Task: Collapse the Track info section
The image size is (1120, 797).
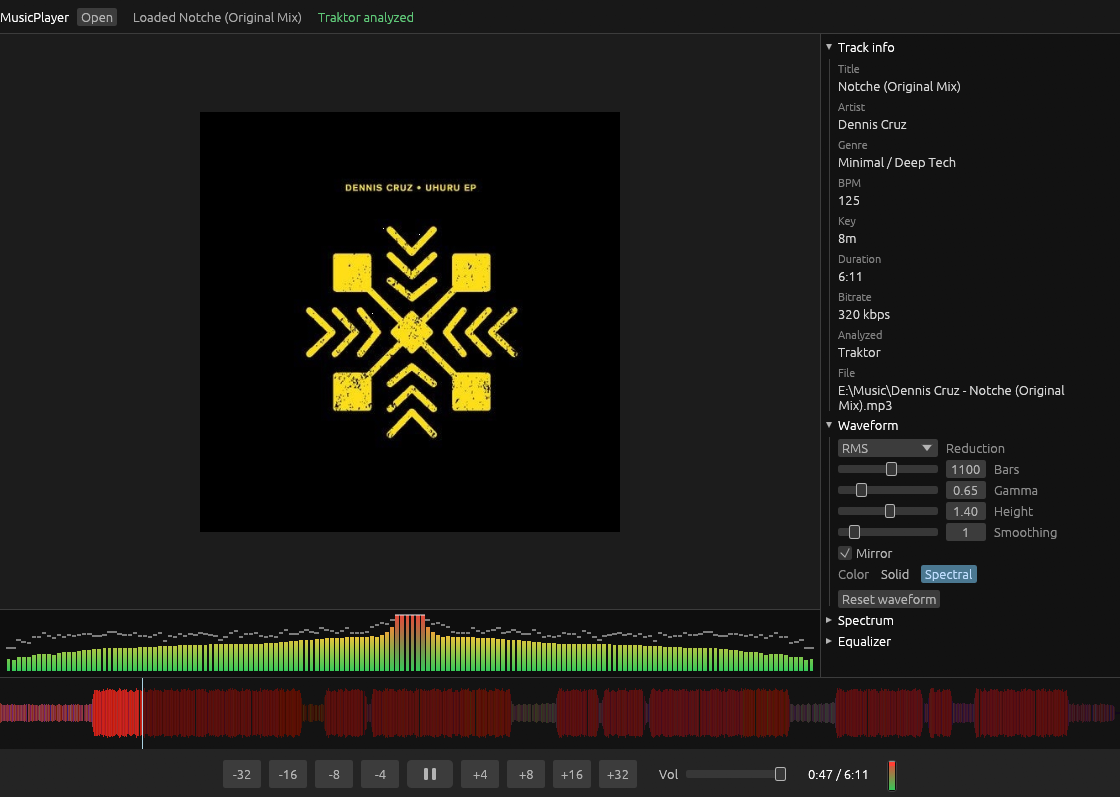Action: [829, 47]
